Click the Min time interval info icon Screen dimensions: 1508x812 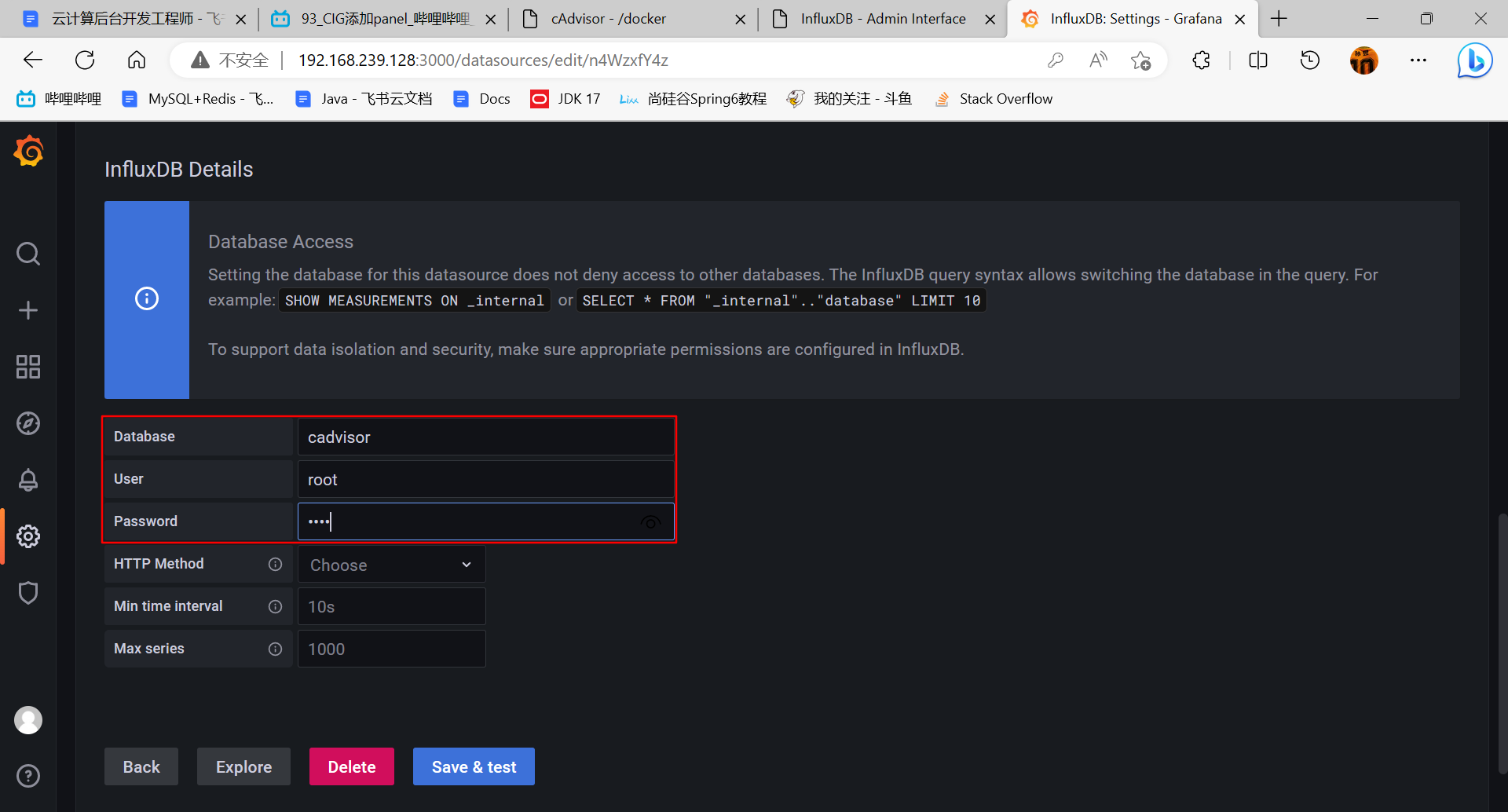click(x=275, y=606)
